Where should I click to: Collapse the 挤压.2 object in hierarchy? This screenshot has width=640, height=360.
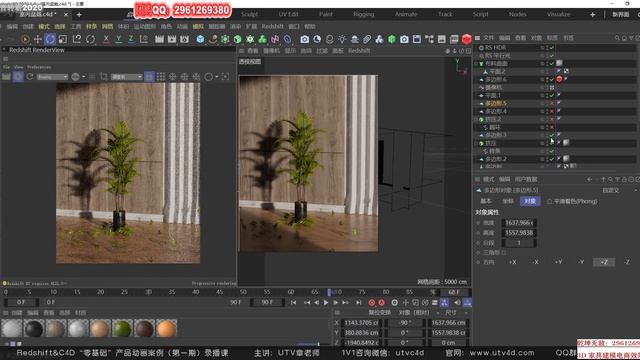[x=476, y=120]
